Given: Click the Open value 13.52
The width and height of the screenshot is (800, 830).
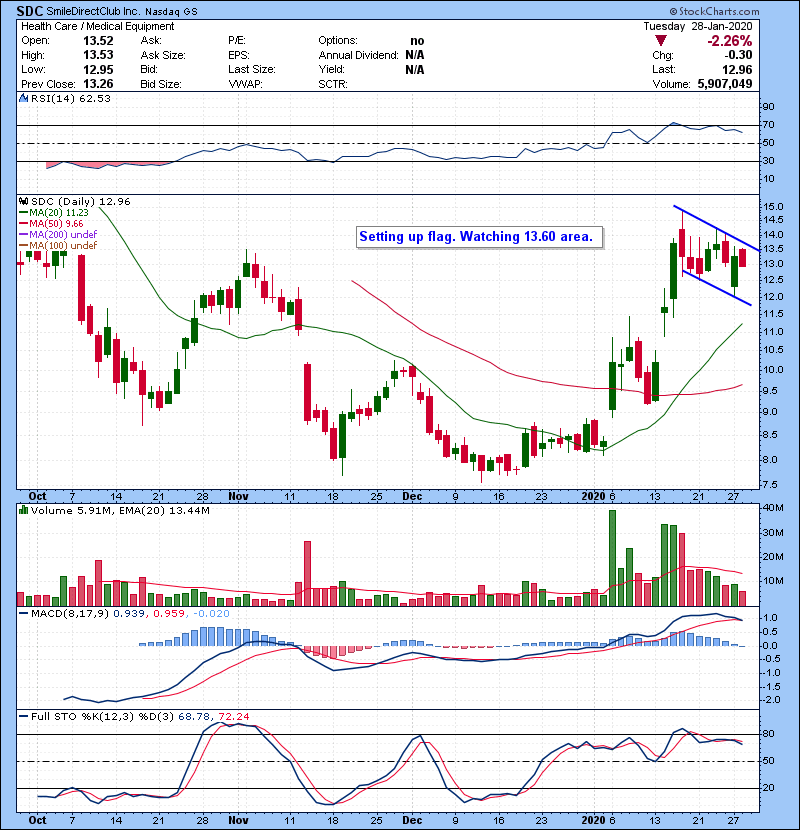Looking at the screenshot, I should pyautogui.click(x=98, y=41).
